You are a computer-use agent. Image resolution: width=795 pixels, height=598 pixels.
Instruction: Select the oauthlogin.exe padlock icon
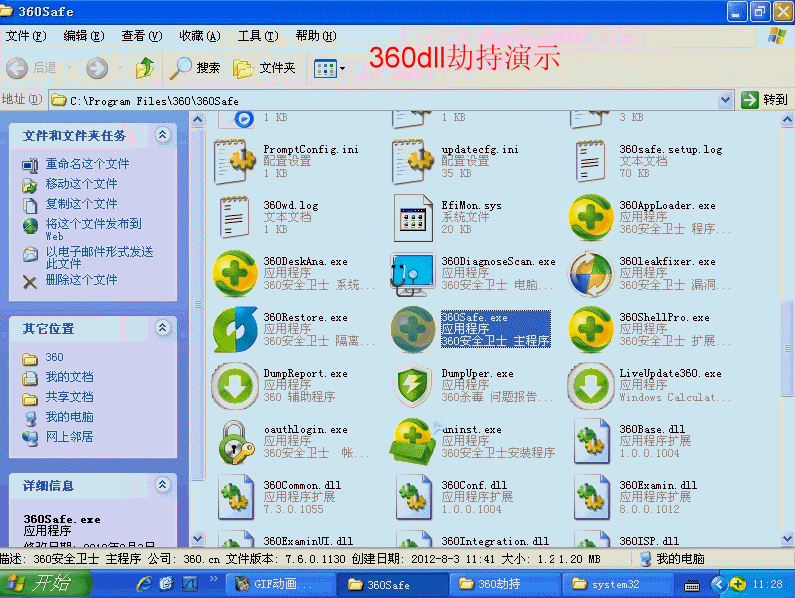pyautogui.click(x=236, y=442)
